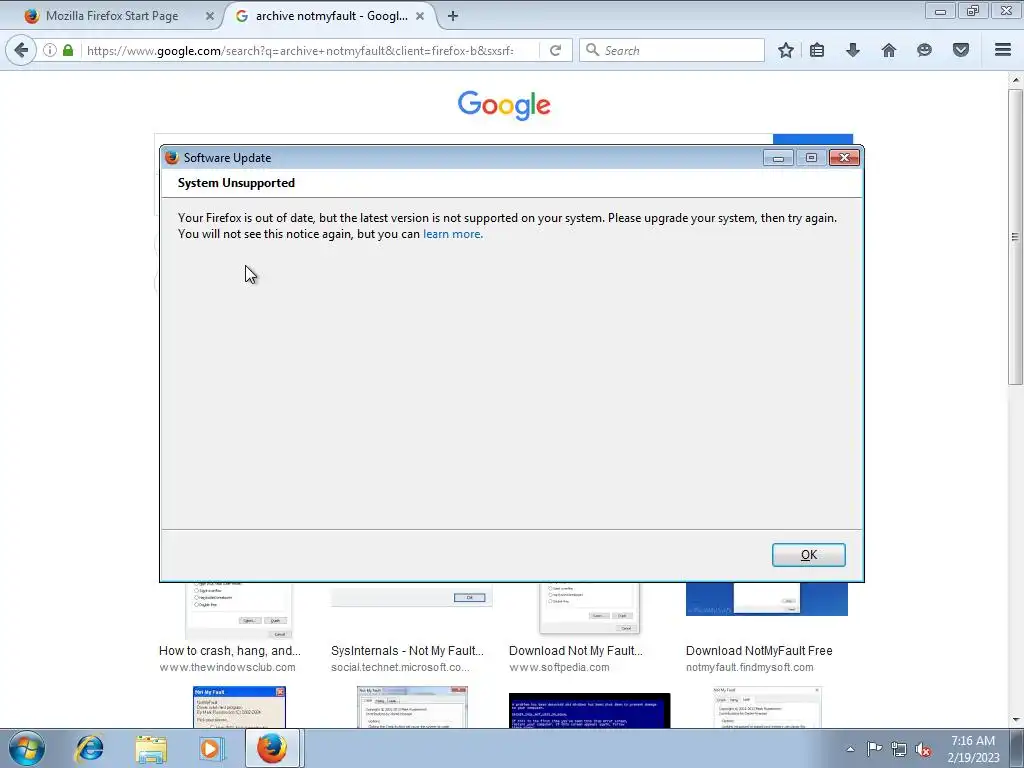Click the page vertical scrollbar thumb
The width and height of the screenshot is (1024, 768).
1015,236
